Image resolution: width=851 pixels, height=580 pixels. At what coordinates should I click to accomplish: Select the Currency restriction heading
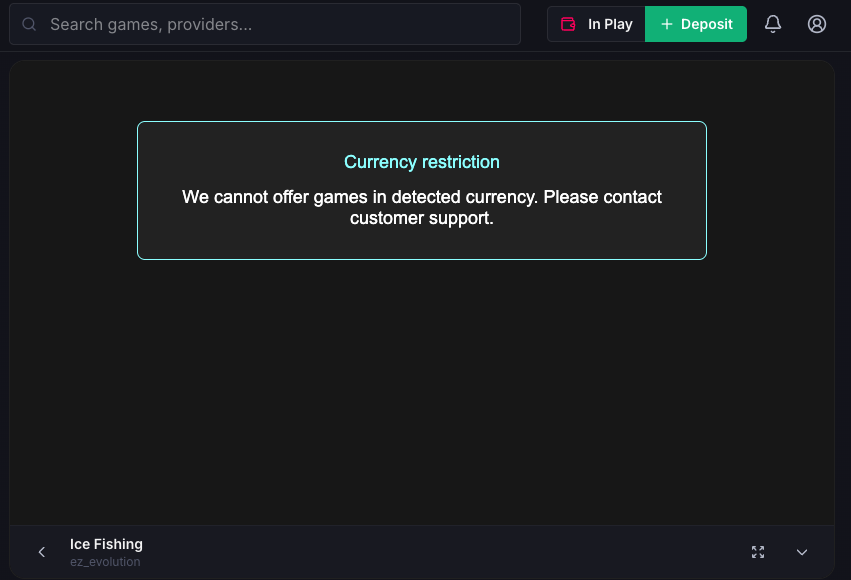pyautogui.click(x=421, y=161)
